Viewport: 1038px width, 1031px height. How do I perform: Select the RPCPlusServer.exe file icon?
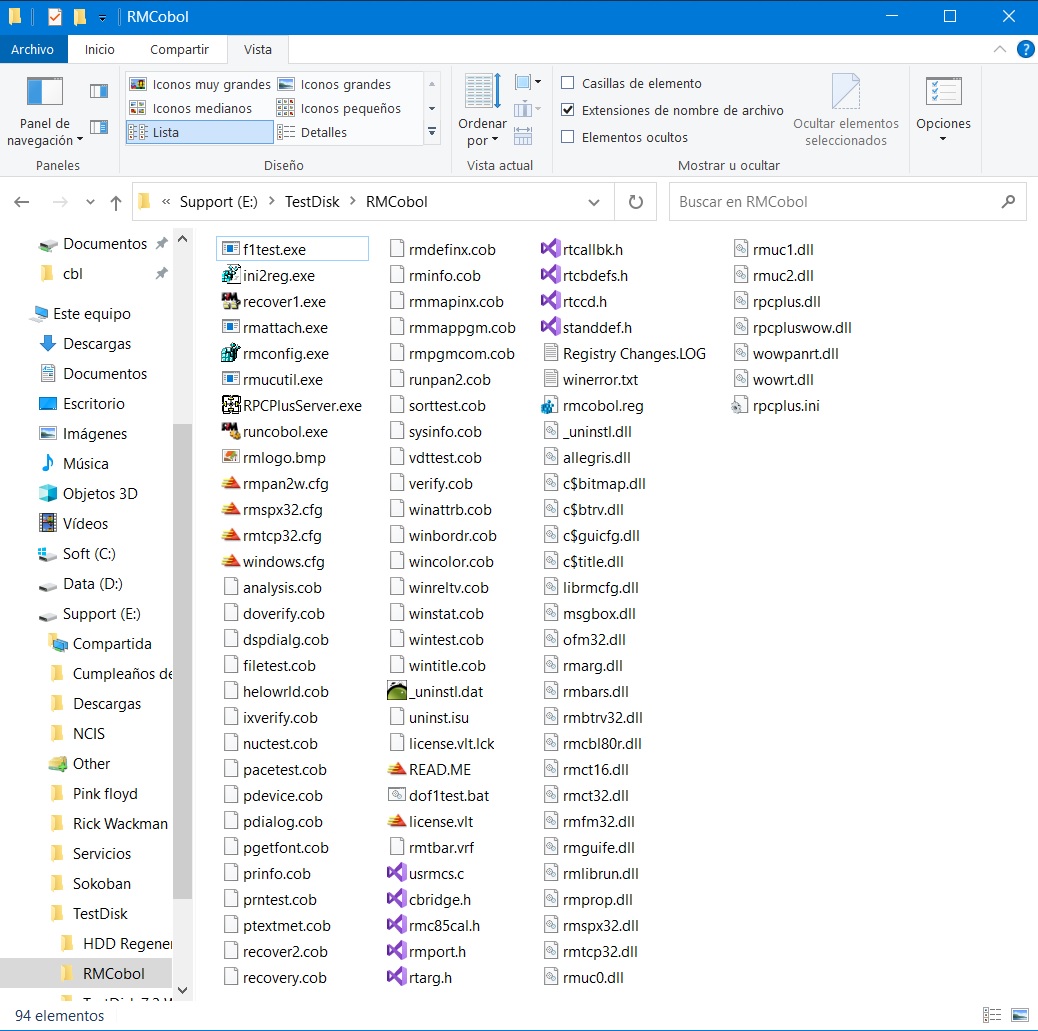pyautogui.click(x=230, y=405)
